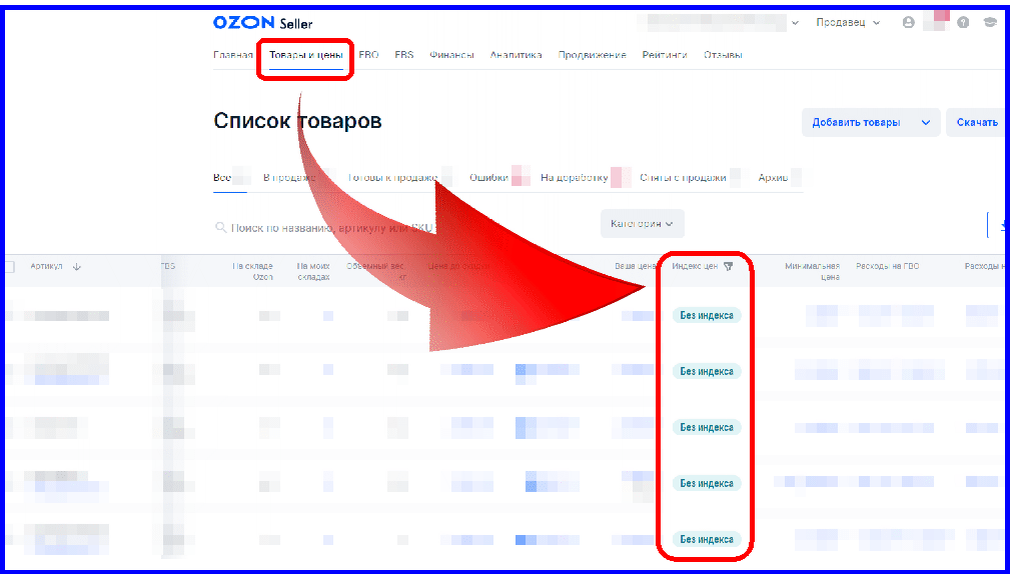Screen dimensions: 1010x574
Task: Open the Категория filter dropdown
Action: (642, 224)
